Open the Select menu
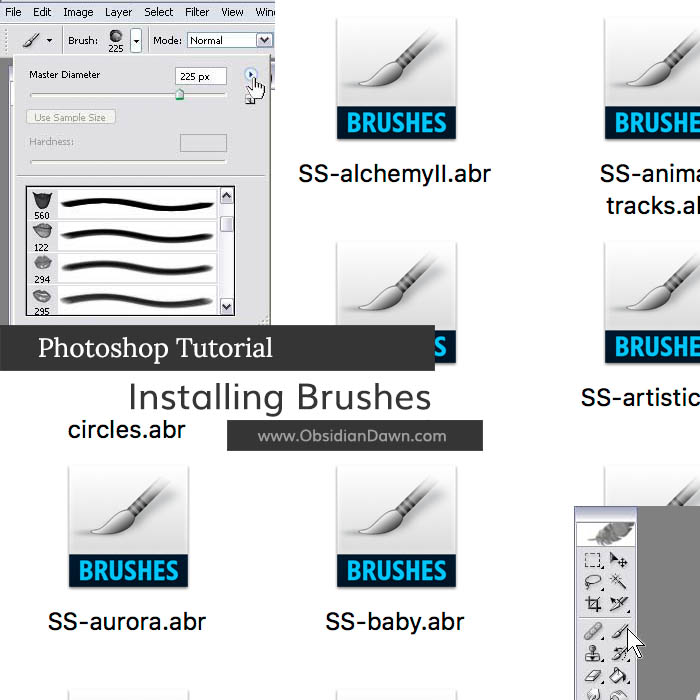The image size is (700, 700). coord(158,12)
